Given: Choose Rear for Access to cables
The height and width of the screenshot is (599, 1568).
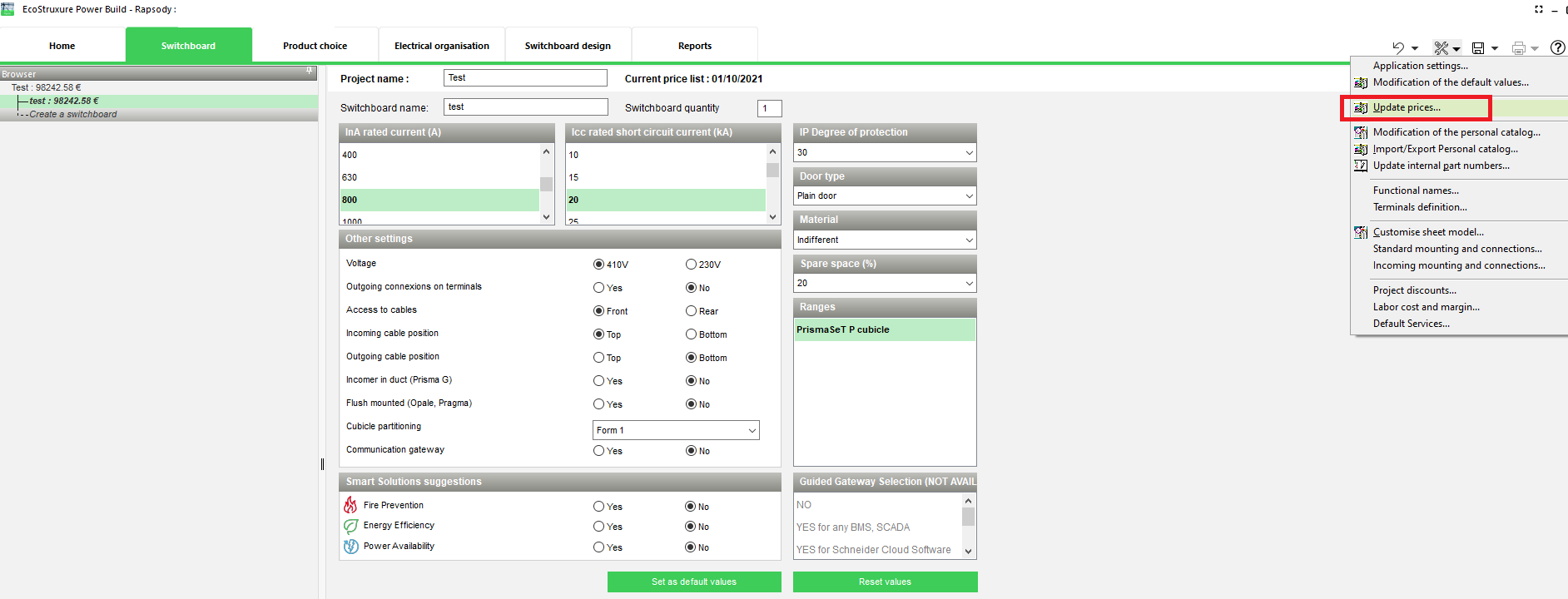Looking at the screenshot, I should coord(691,311).
